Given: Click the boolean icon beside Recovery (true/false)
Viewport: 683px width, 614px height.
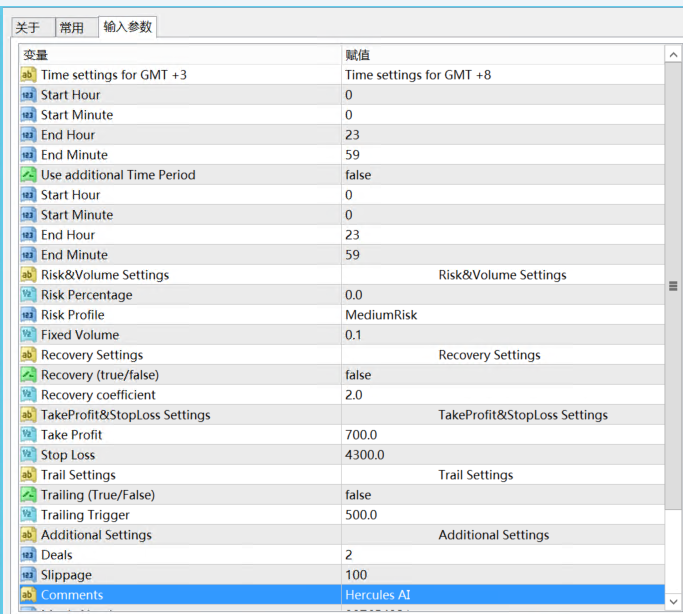Looking at the screenshot, I should (x=28, y=375).
